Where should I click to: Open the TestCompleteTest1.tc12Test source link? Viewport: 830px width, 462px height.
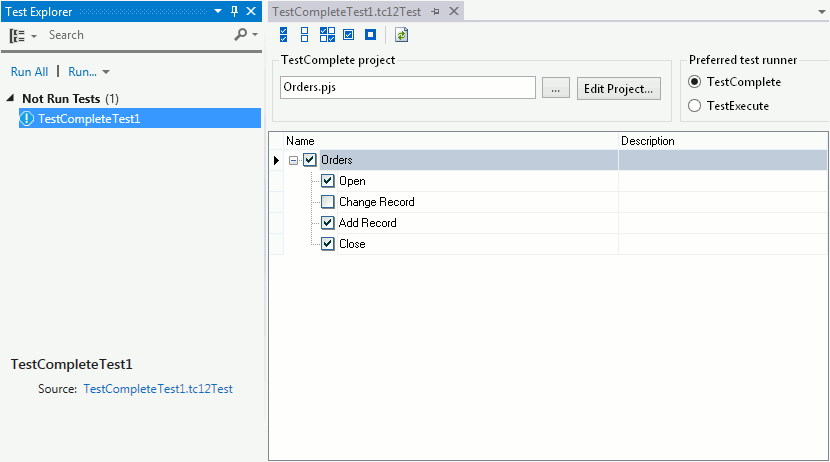coord(158,389)
